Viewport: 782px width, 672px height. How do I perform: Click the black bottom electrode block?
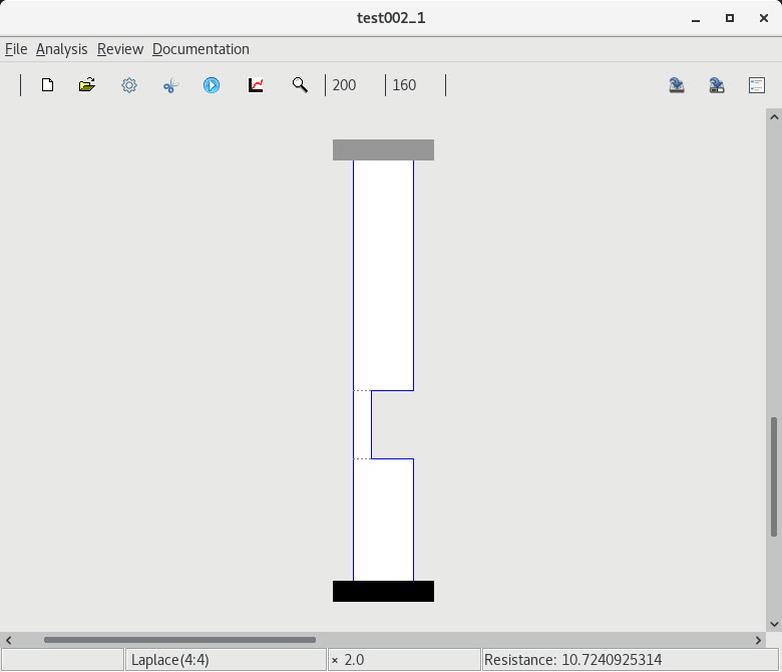[x=383, y=591]
